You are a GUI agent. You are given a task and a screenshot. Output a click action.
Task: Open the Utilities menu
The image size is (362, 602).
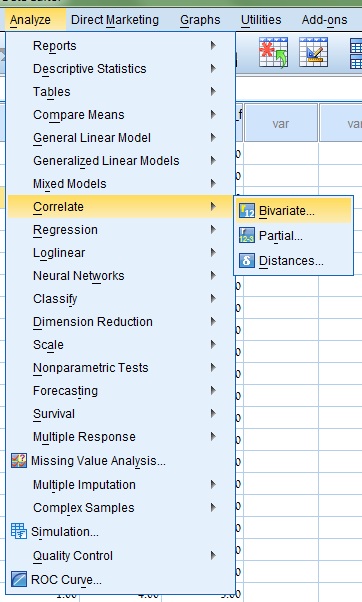261,20
